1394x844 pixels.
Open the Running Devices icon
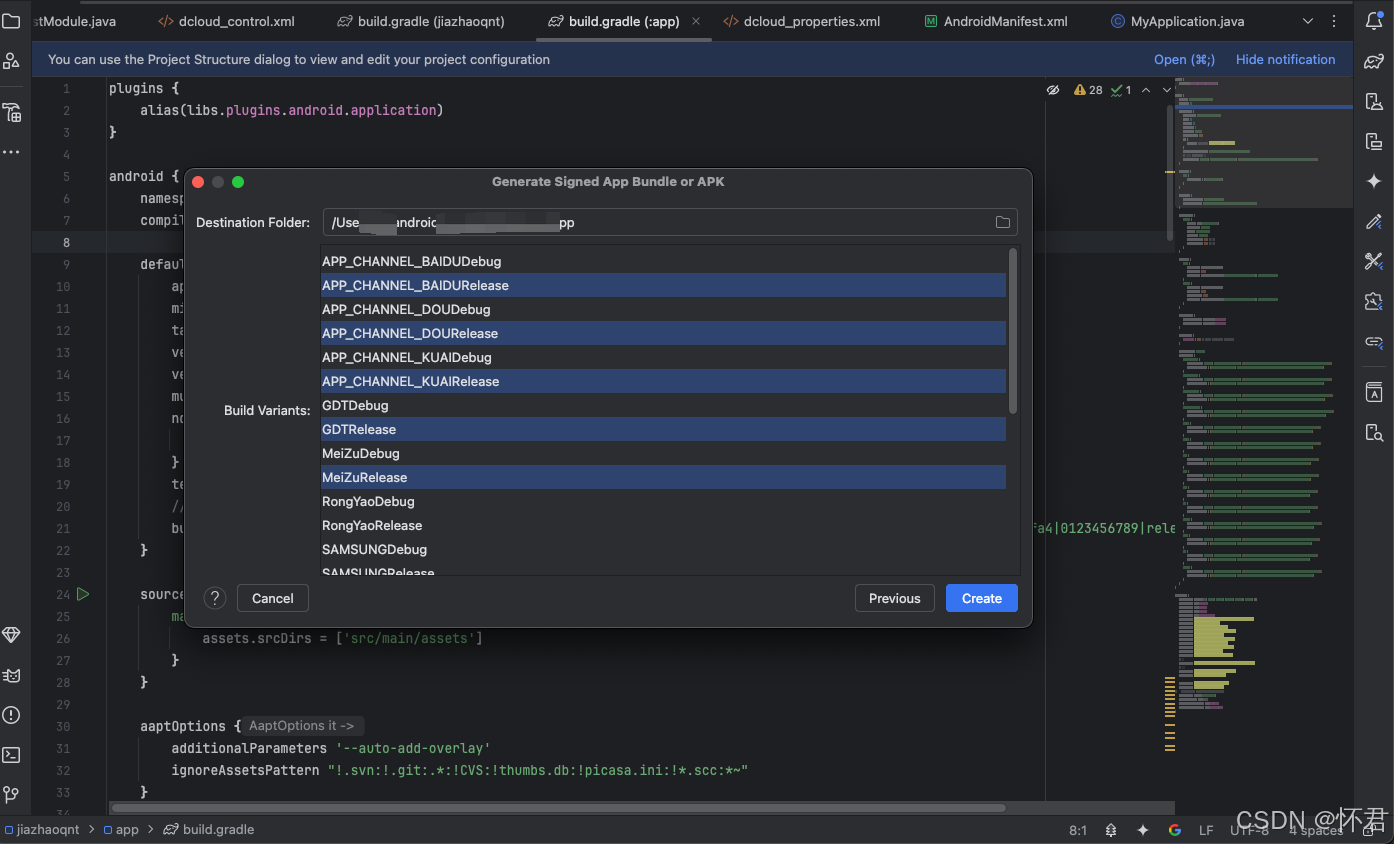[1374, 141]
